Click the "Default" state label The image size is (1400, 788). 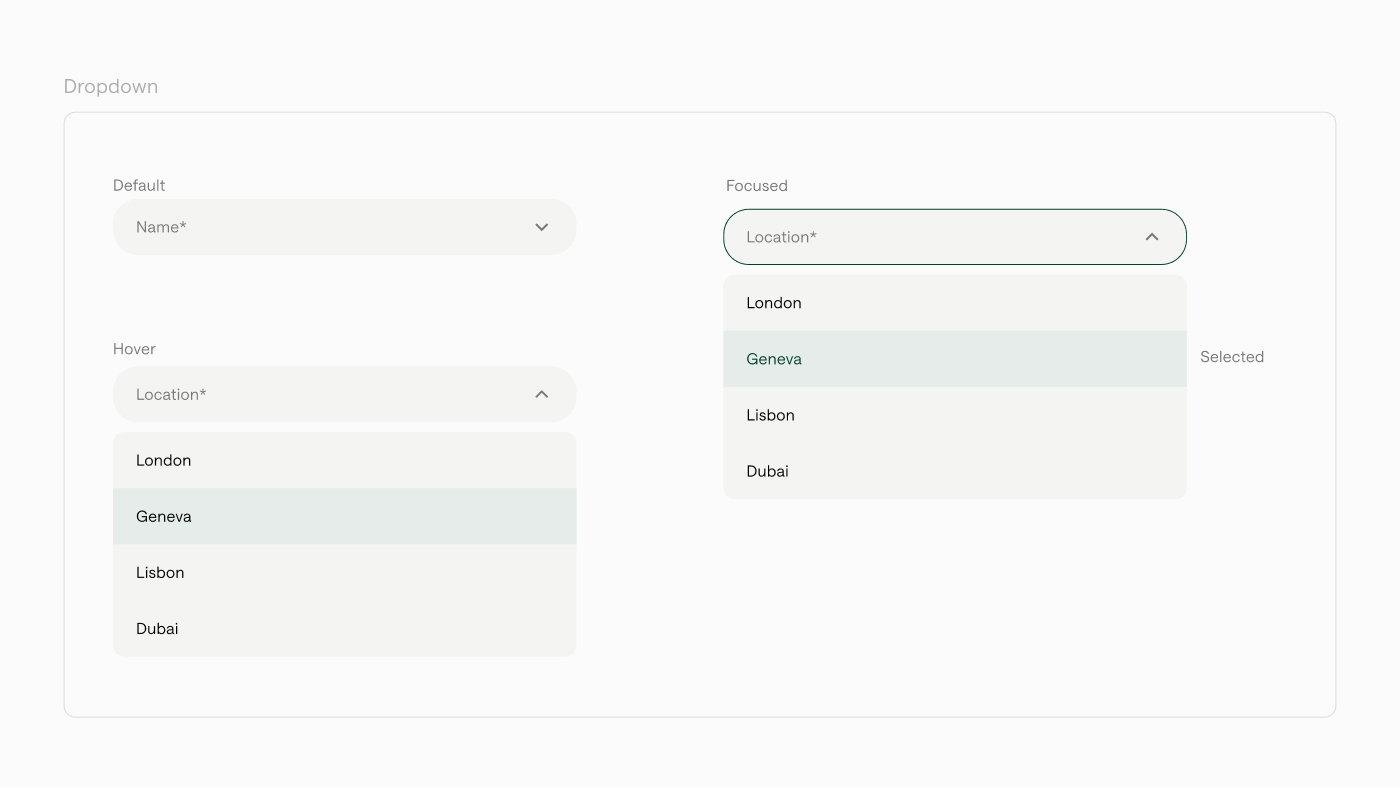pyautogui.click(x=139, y=185)
